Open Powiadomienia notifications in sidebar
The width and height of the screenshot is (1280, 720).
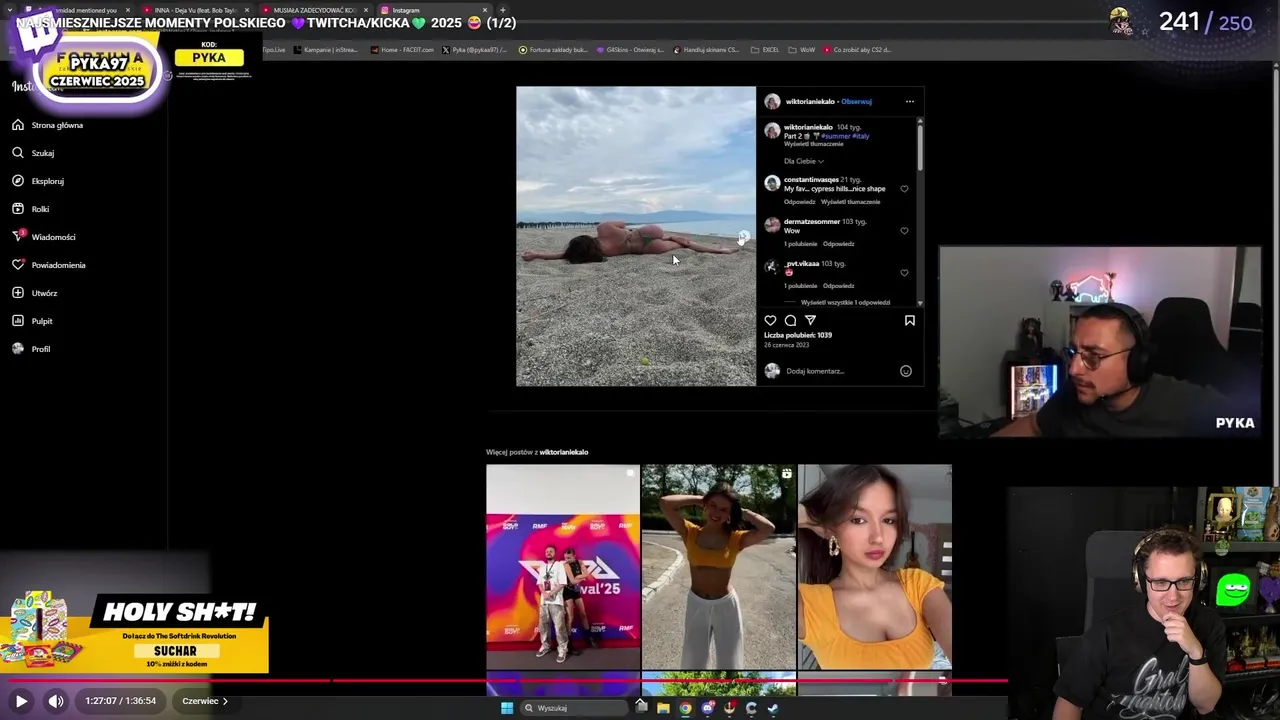coord(49,265)
